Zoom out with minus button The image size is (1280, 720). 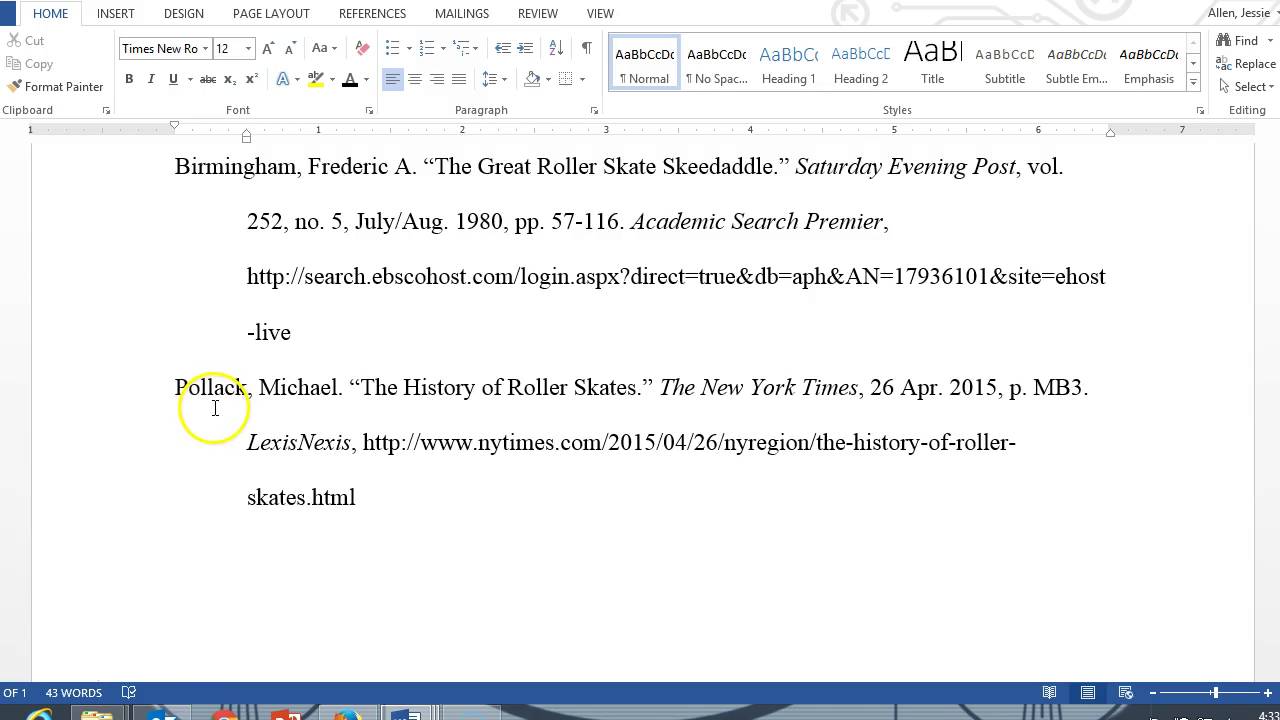point(1152,692)
